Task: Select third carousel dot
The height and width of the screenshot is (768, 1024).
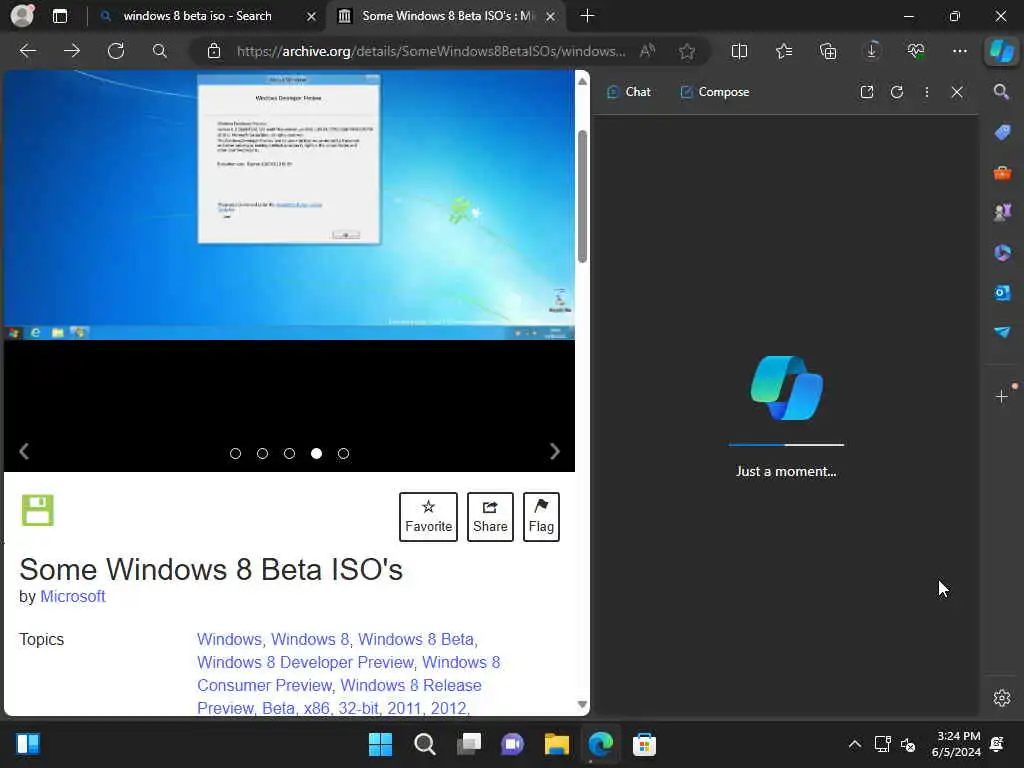Action: point(289,453)
